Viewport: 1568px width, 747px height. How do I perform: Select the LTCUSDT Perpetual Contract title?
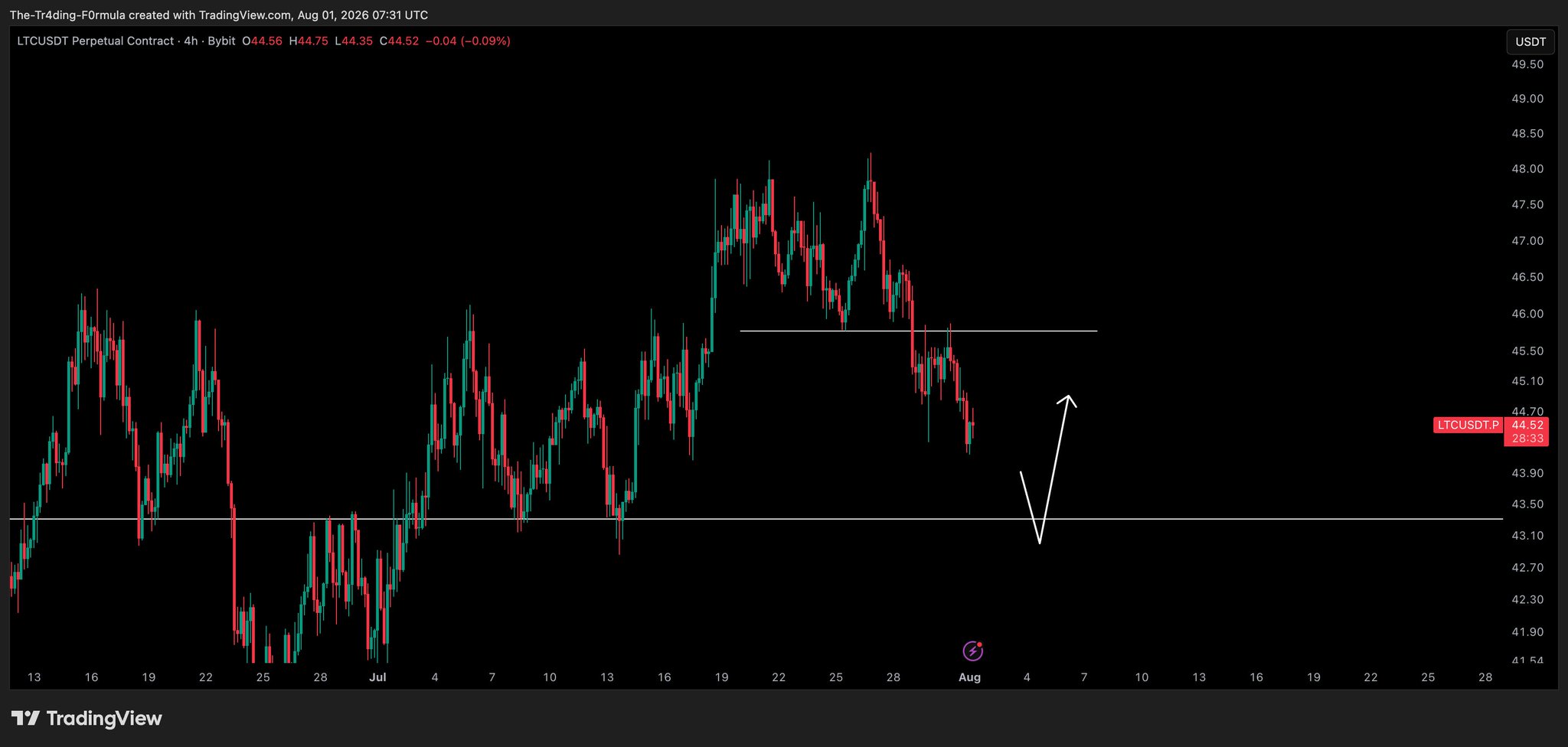tap(96, 41)
